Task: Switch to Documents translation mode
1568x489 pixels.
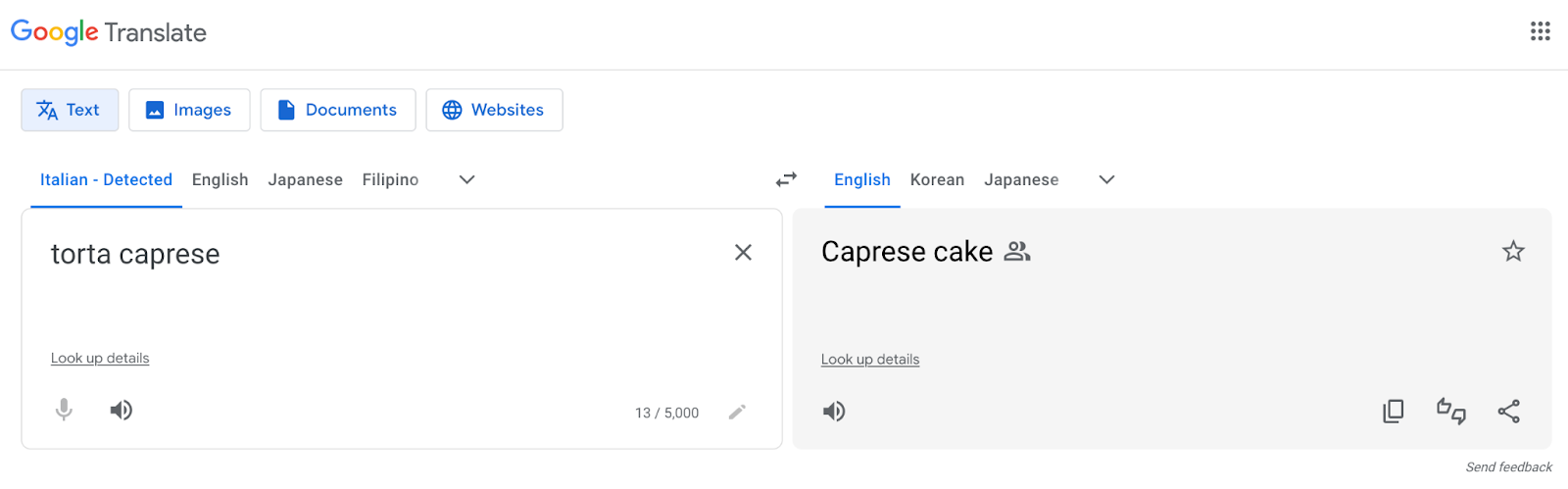Action: coord(338,110)
